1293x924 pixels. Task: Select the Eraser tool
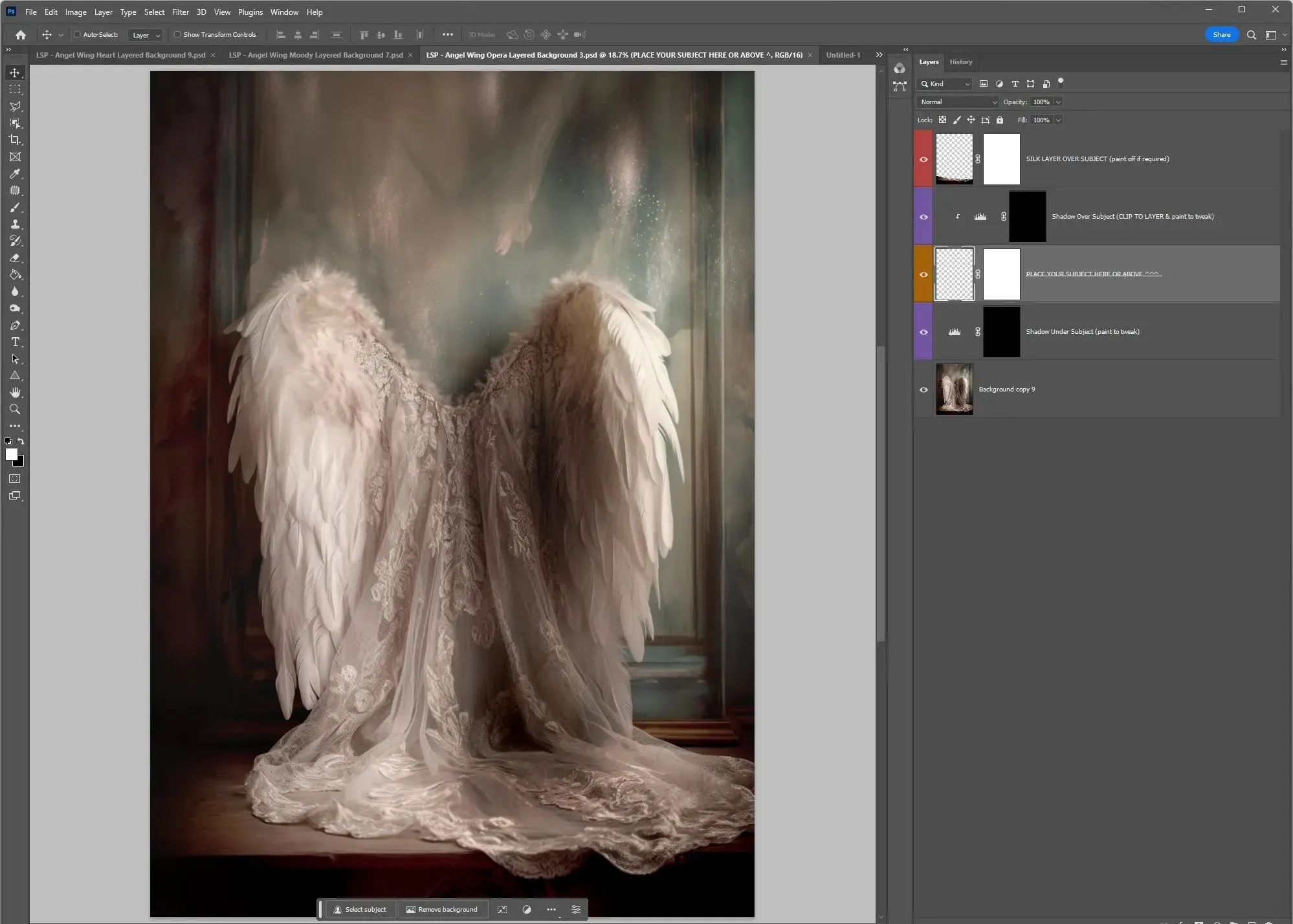tap(15, 258)
